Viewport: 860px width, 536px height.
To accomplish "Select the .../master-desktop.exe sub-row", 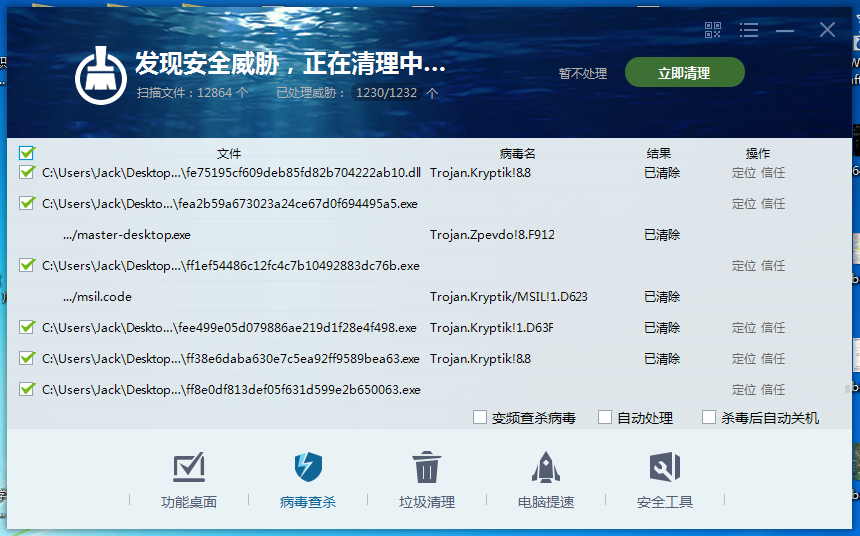I will coord(127,235).
